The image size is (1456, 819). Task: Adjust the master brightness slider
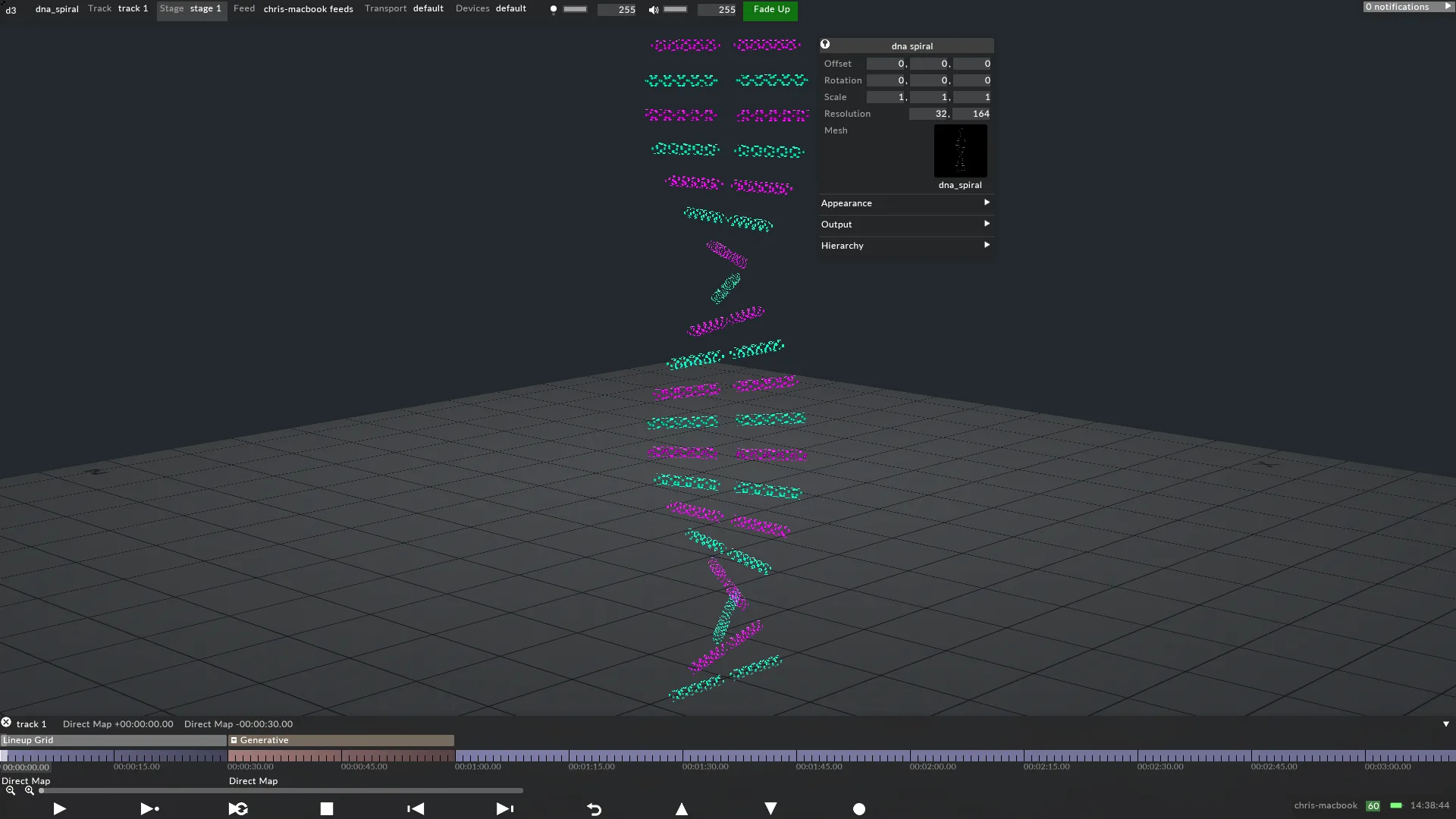coord(575,10)
